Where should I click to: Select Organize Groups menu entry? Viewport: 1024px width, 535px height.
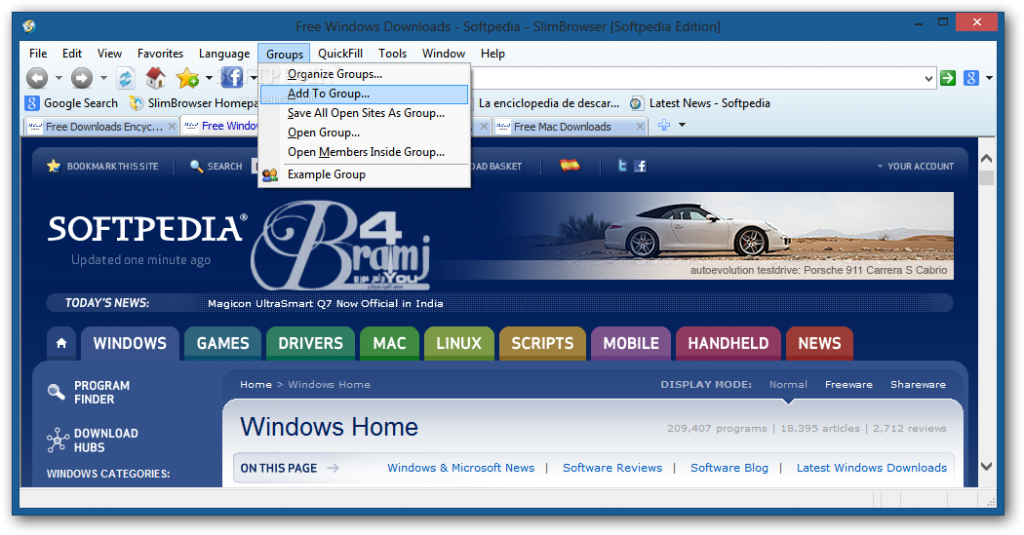pyautogui.click(x=364, y=74)
